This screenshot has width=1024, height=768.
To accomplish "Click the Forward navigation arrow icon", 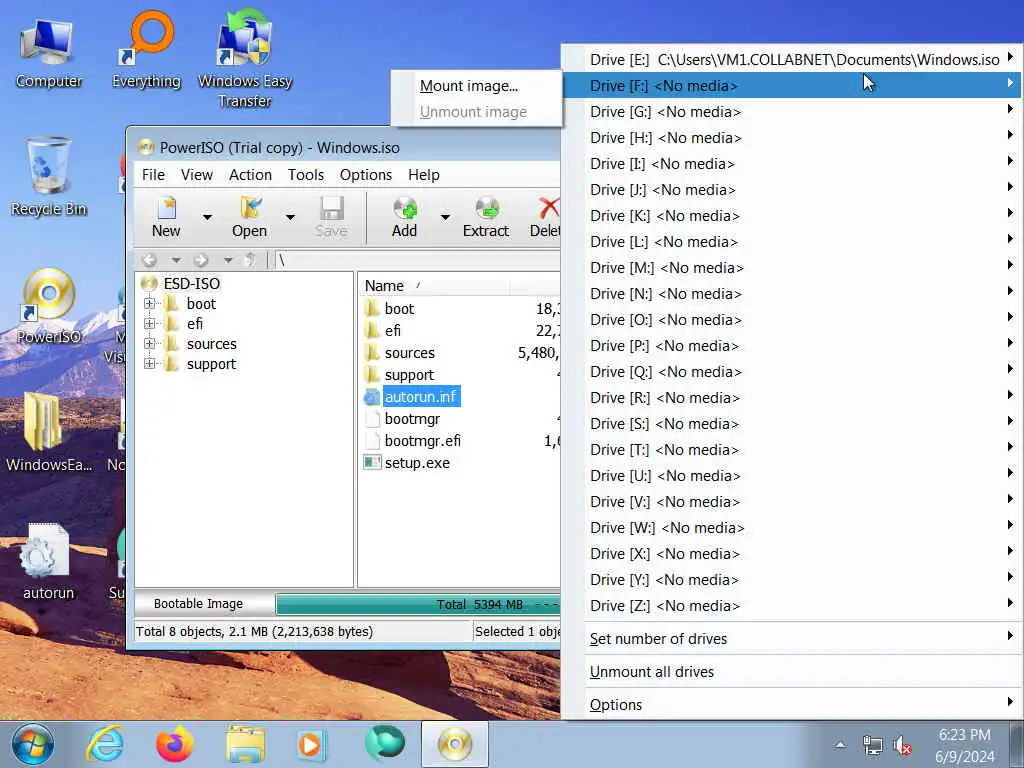I will coord(201,260).
